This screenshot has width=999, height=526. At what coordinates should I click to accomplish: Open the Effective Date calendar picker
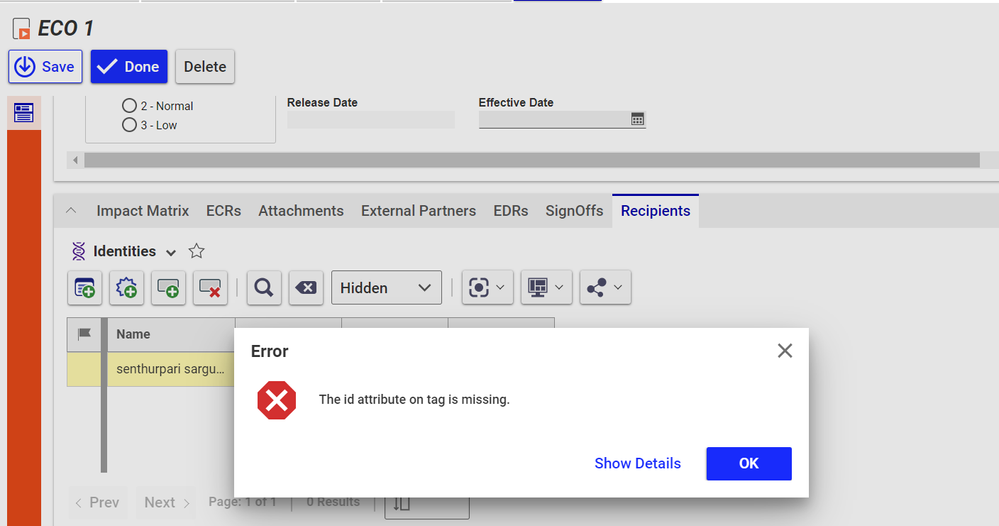coord(637,119)
